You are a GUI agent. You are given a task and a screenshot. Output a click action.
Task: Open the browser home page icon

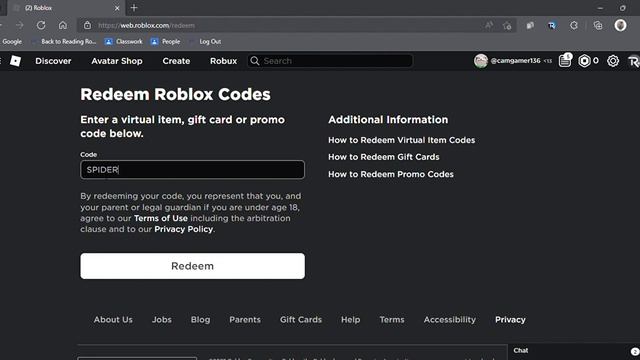click(63, 25)
